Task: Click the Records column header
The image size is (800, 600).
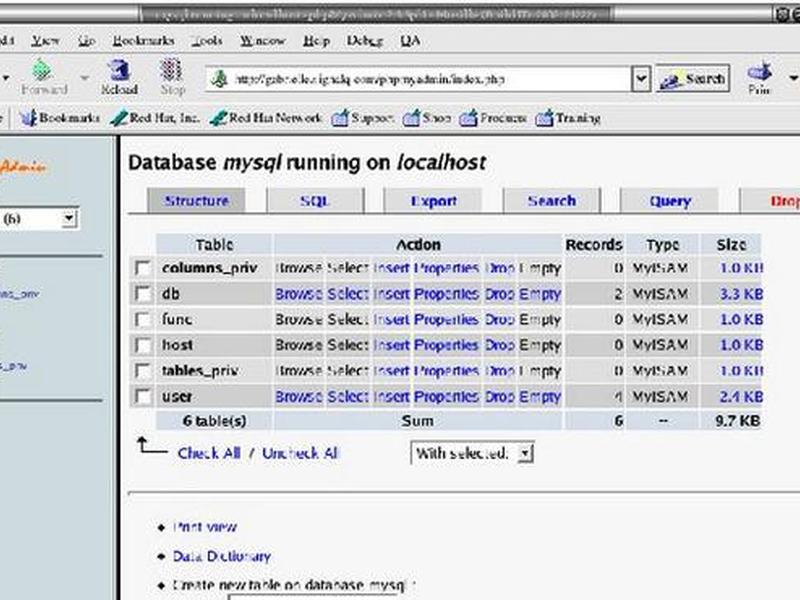Action: 594,244
